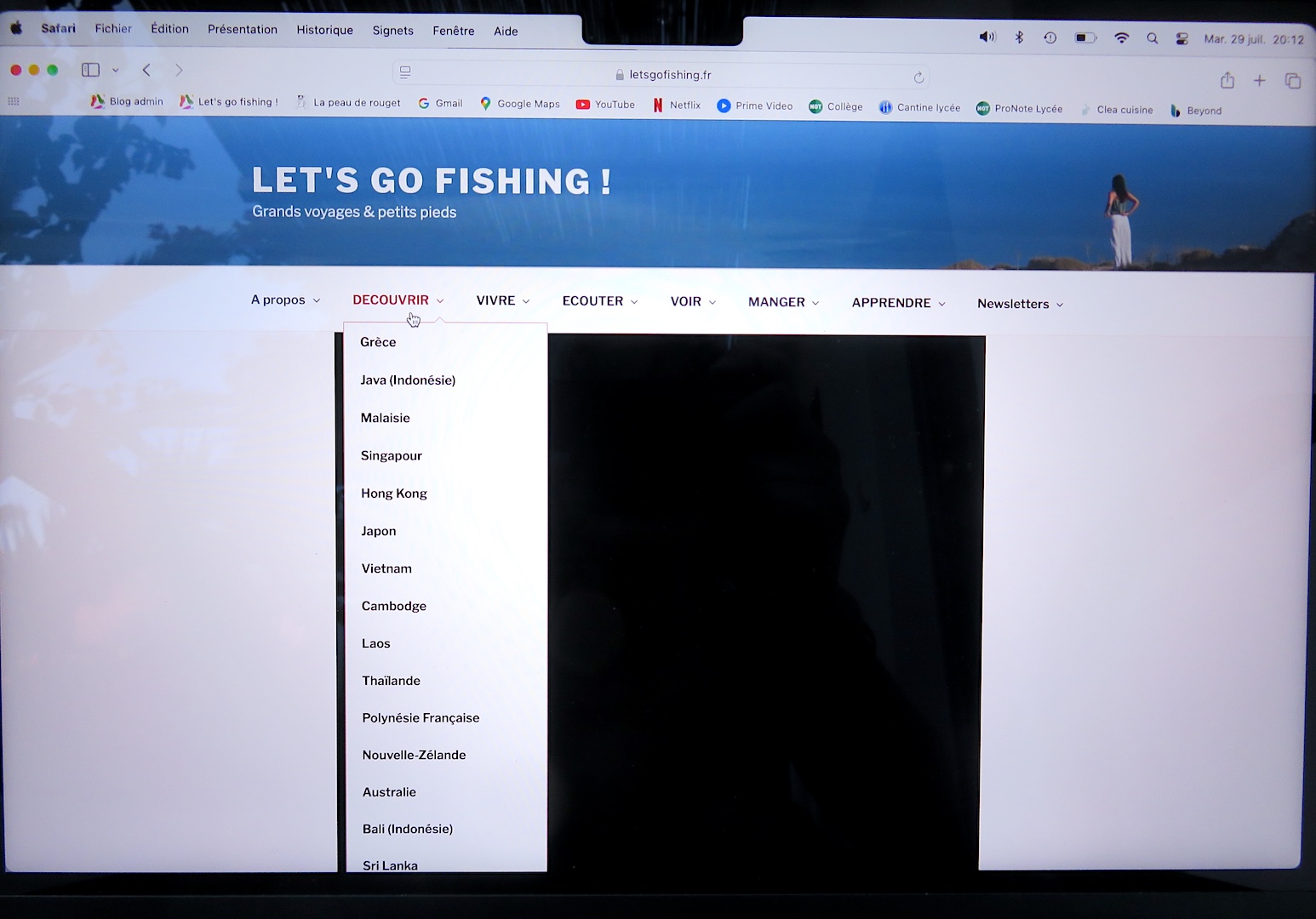Open the Apple menu
Image resolution: width=1316 pixels, height=919 pixels.
pyautogui.click(x=15, y=27)
